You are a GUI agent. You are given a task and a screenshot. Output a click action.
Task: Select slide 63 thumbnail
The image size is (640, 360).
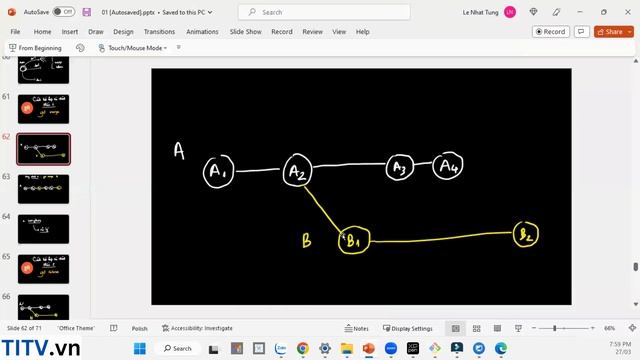click(43, 189)
